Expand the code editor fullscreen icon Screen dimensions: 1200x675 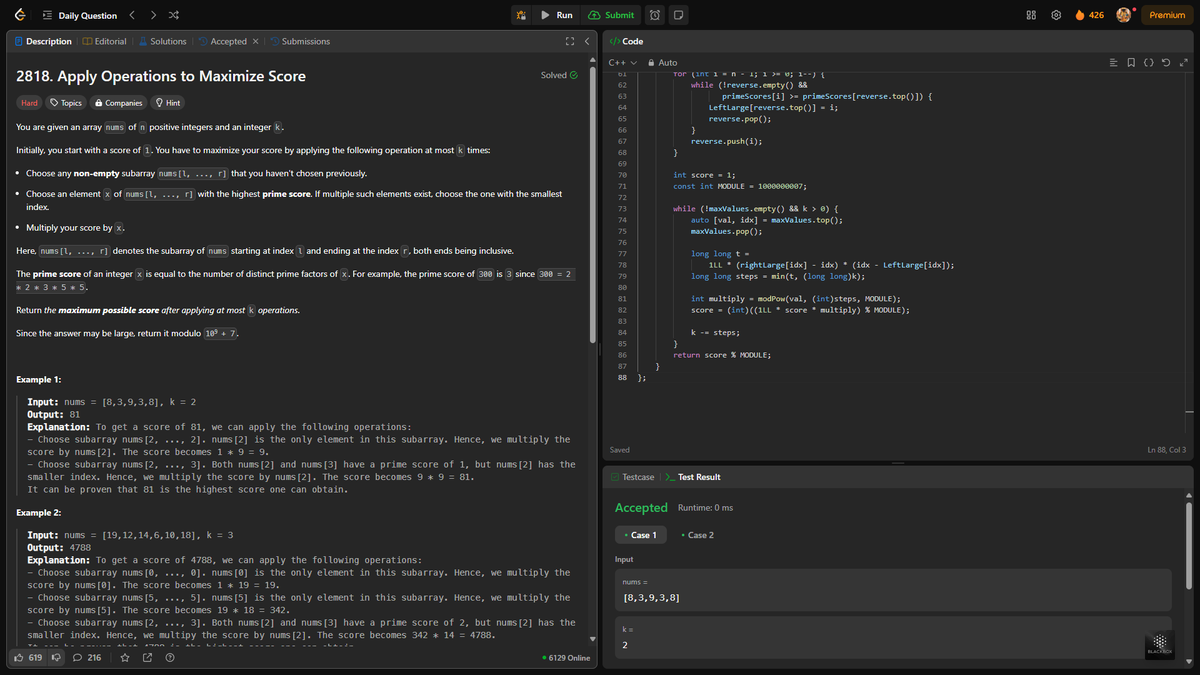(1185, 63)
